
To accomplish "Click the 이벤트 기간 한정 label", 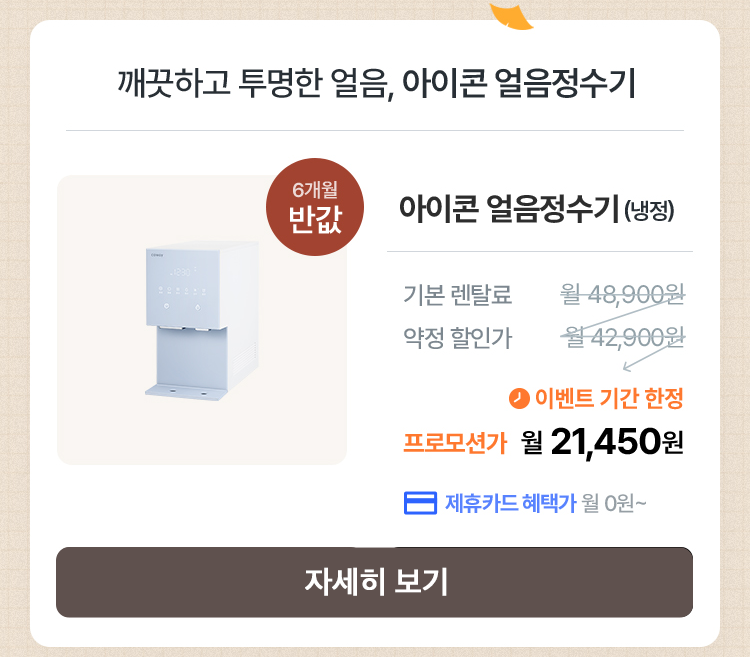I will click(608, 398).
